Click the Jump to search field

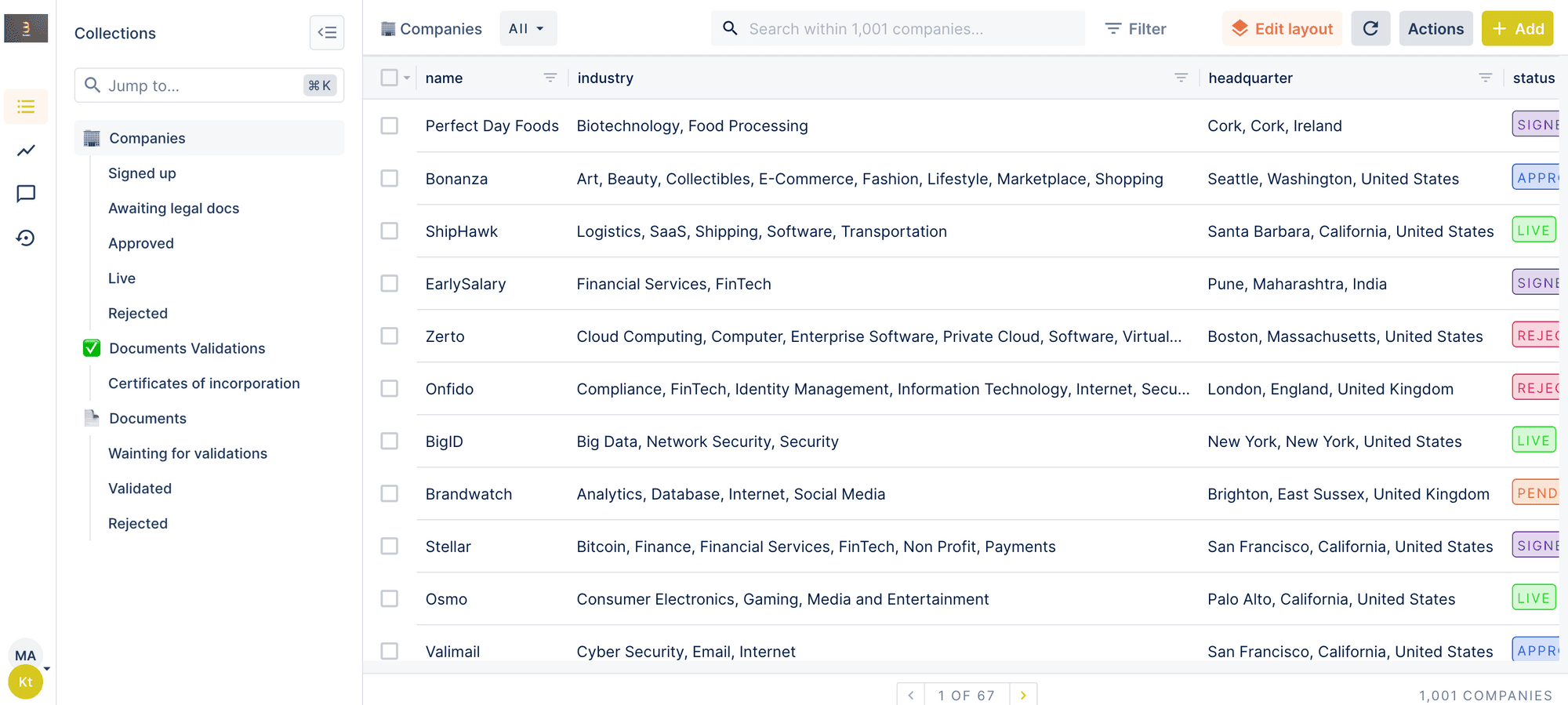click(x=209, y=85)
